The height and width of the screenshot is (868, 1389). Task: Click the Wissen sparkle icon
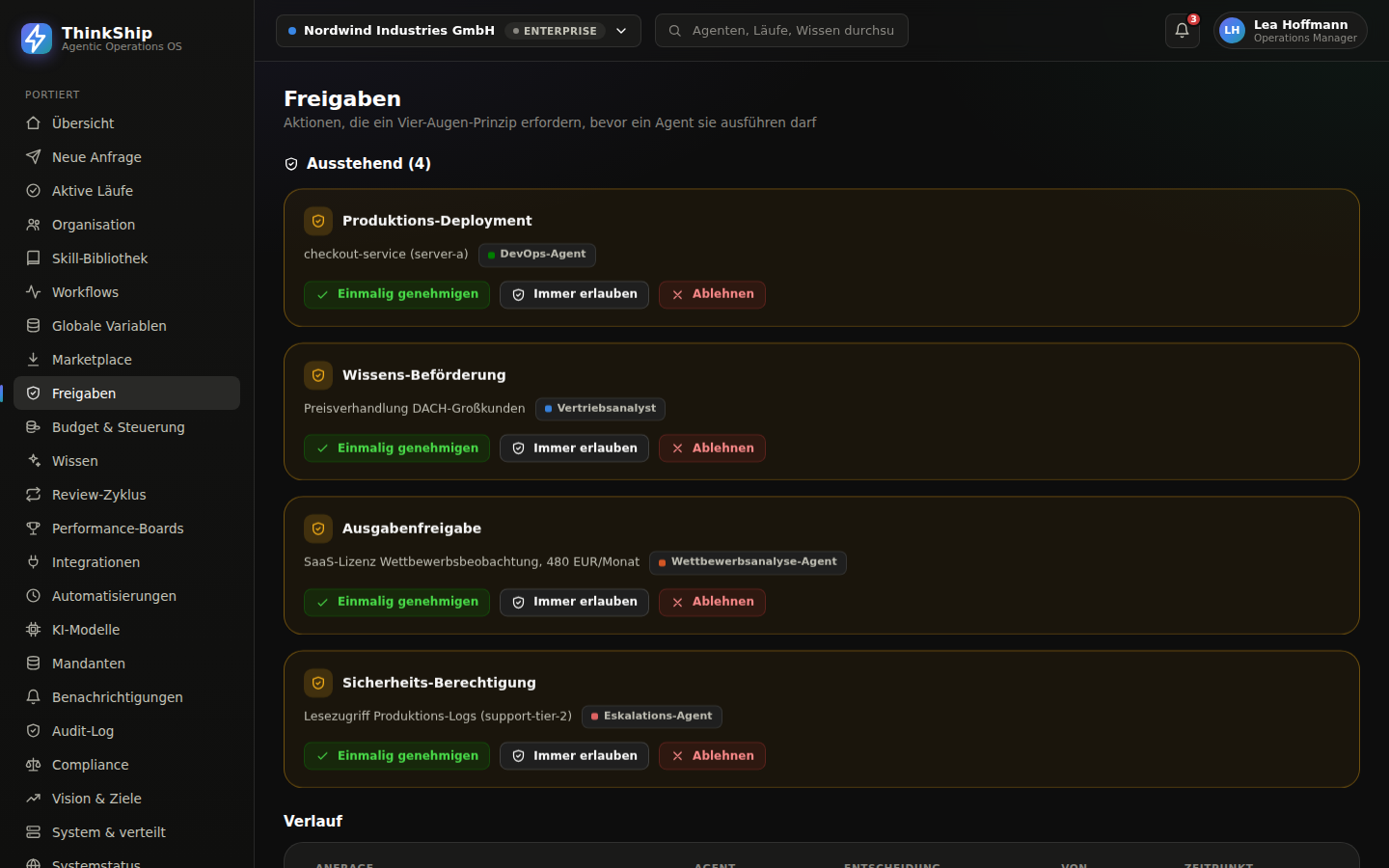coord(34,461)
